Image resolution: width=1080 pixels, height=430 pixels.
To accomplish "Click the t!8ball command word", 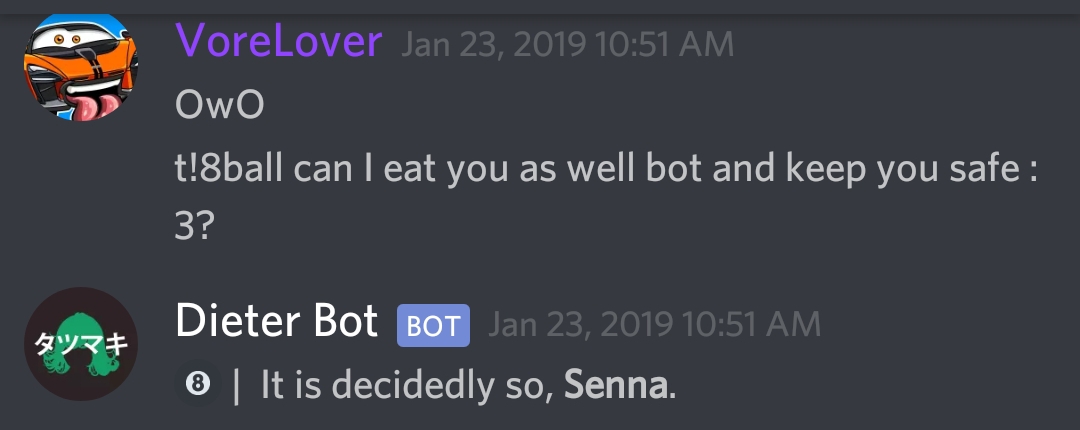I will pos(229,170).
